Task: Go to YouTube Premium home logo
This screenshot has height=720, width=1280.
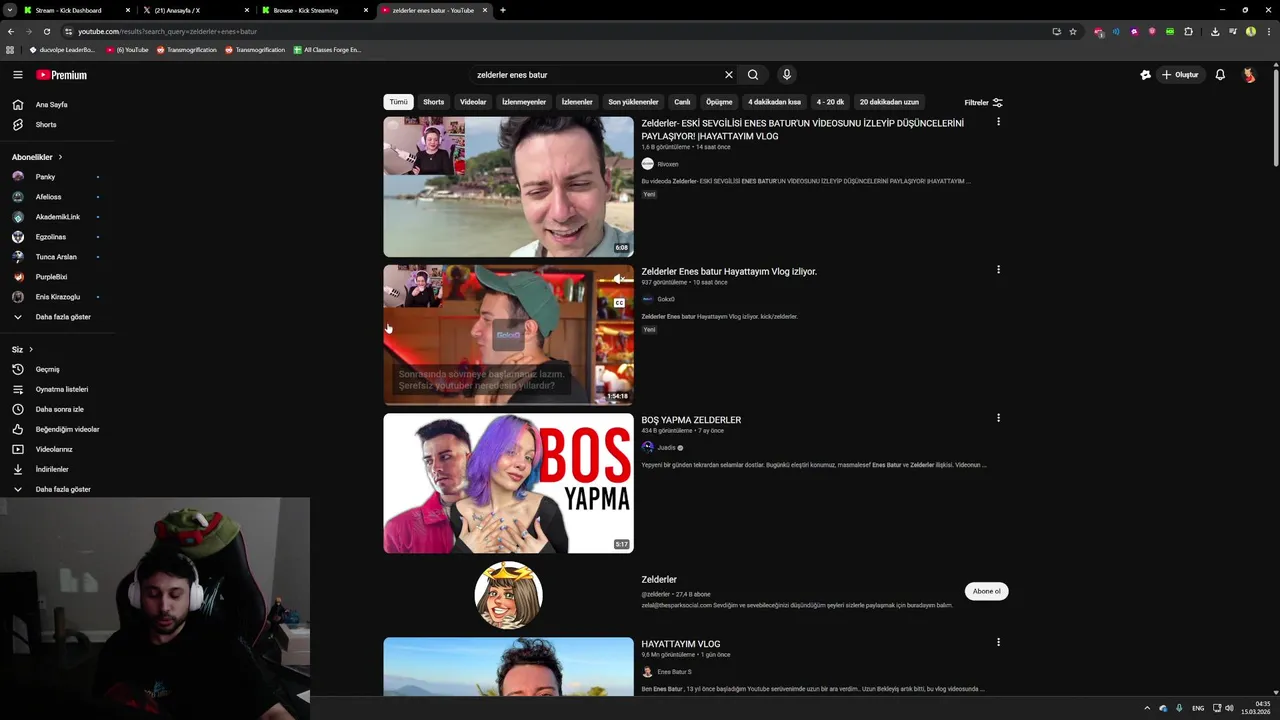Action: click(62, 75)
